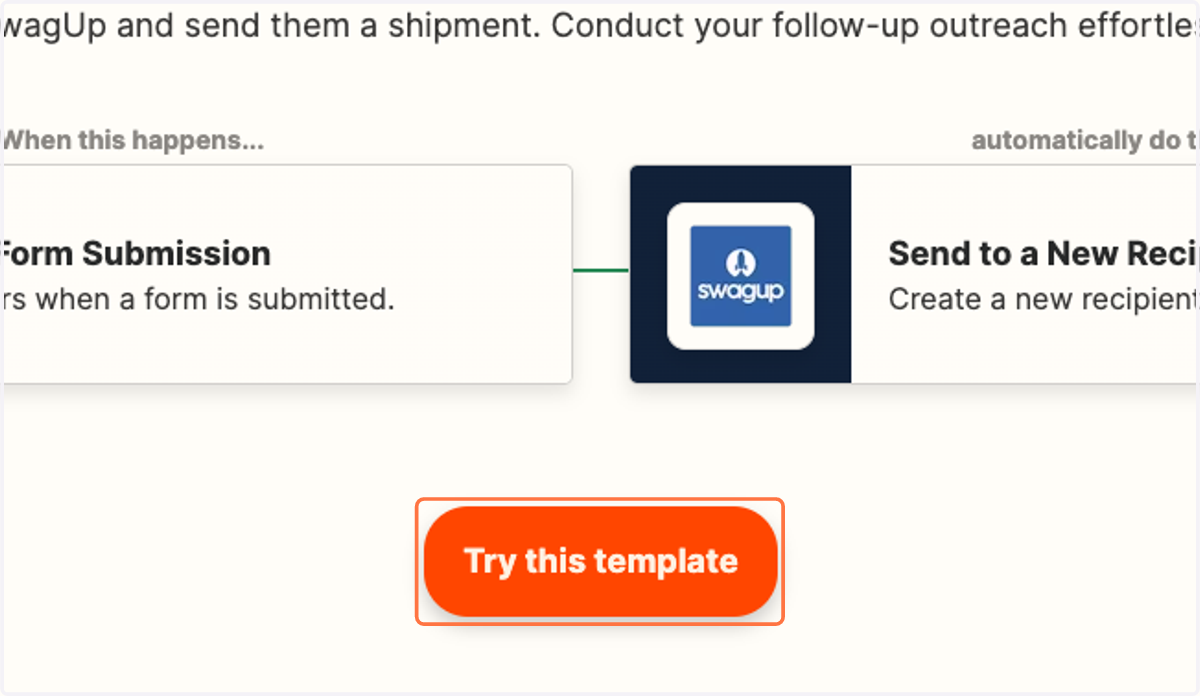Click the rocket symbol in SwagUp logo
Screen dimensions: 1200x696
pos(741,262)
